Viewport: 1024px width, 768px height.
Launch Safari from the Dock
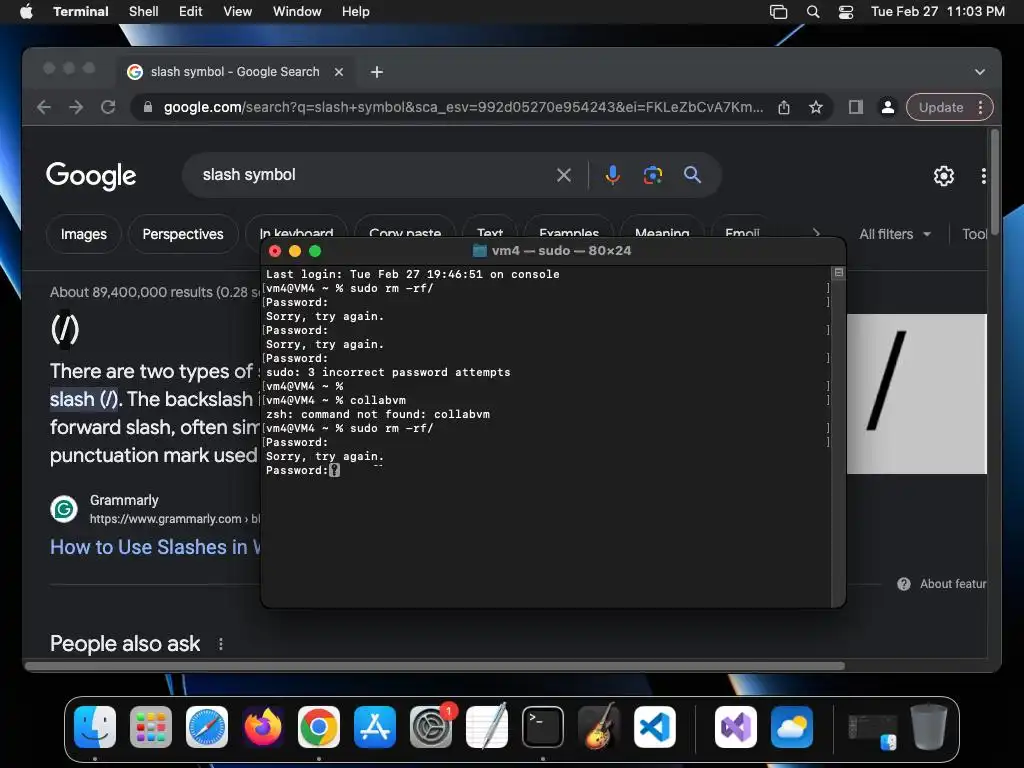(x=207, y=727)
